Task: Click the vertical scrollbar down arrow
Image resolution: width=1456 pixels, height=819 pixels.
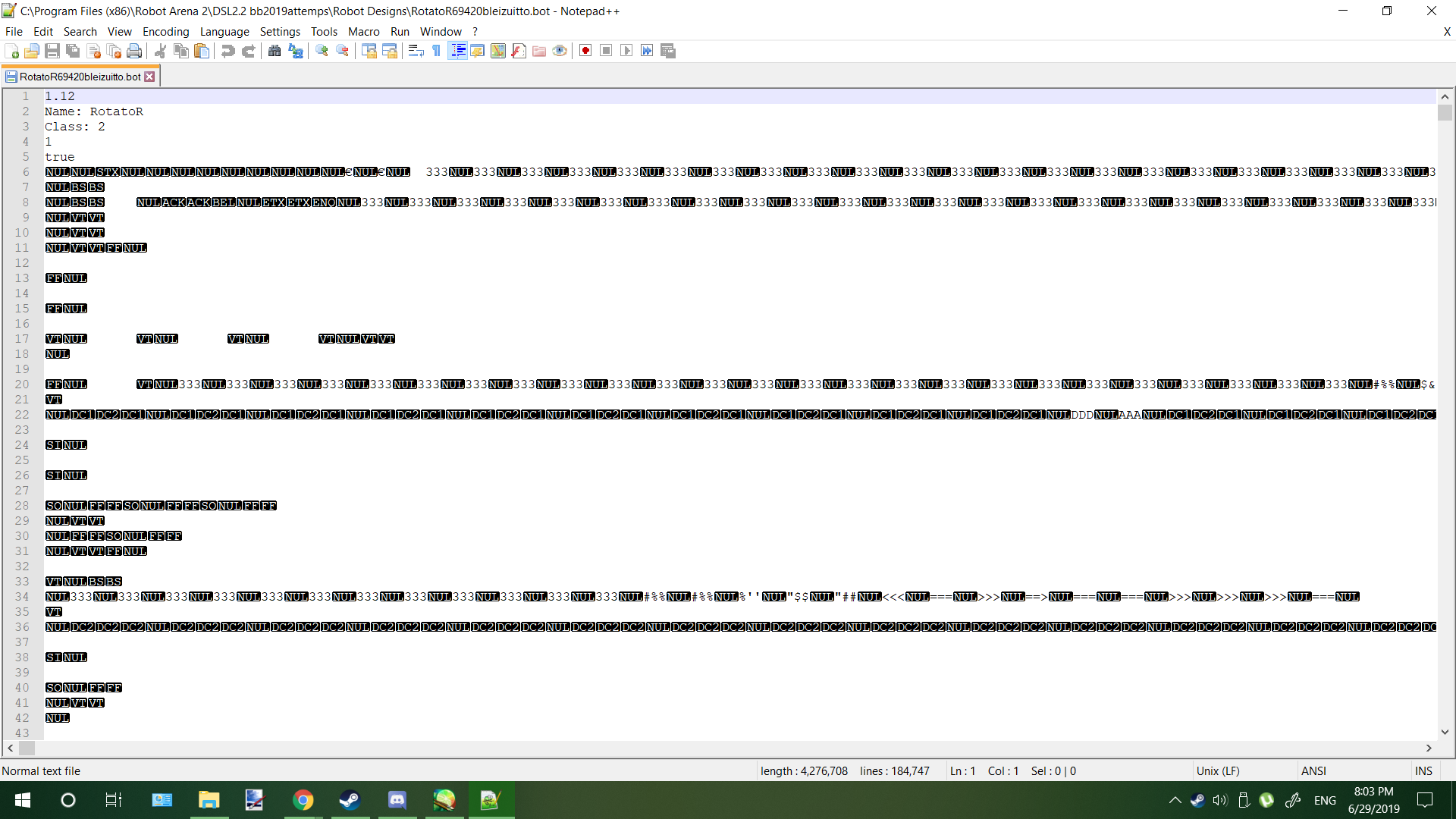Action: [x=1445, y=732]
